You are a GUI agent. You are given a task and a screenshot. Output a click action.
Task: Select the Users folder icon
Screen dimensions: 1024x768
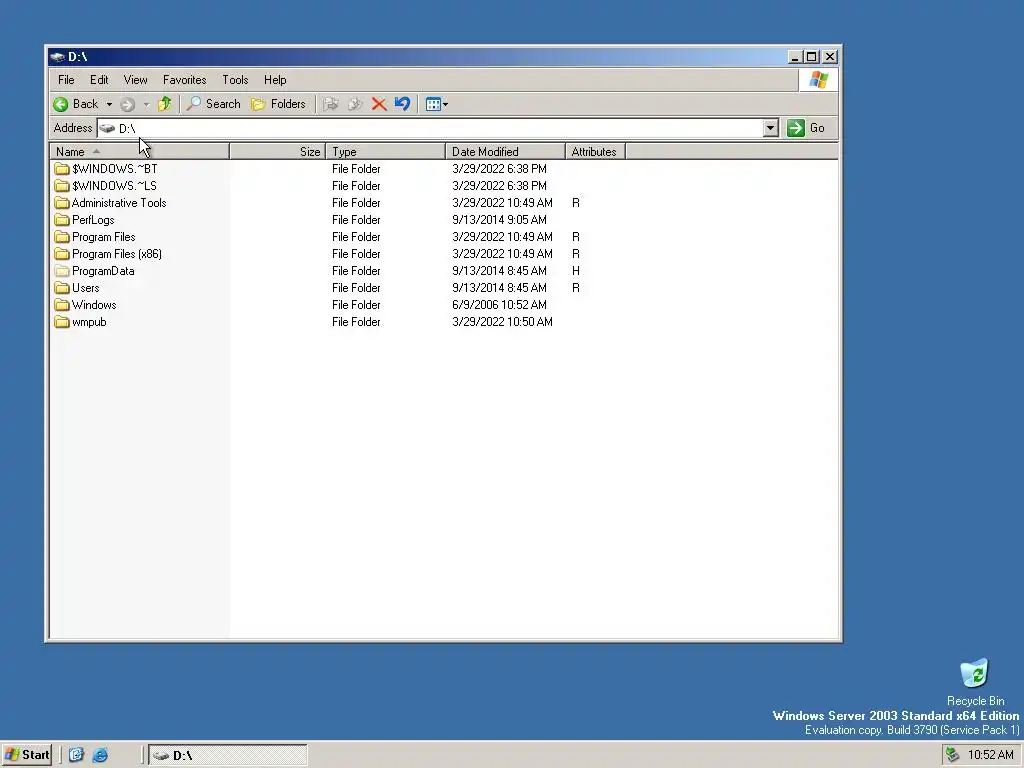tap(62, 288)
